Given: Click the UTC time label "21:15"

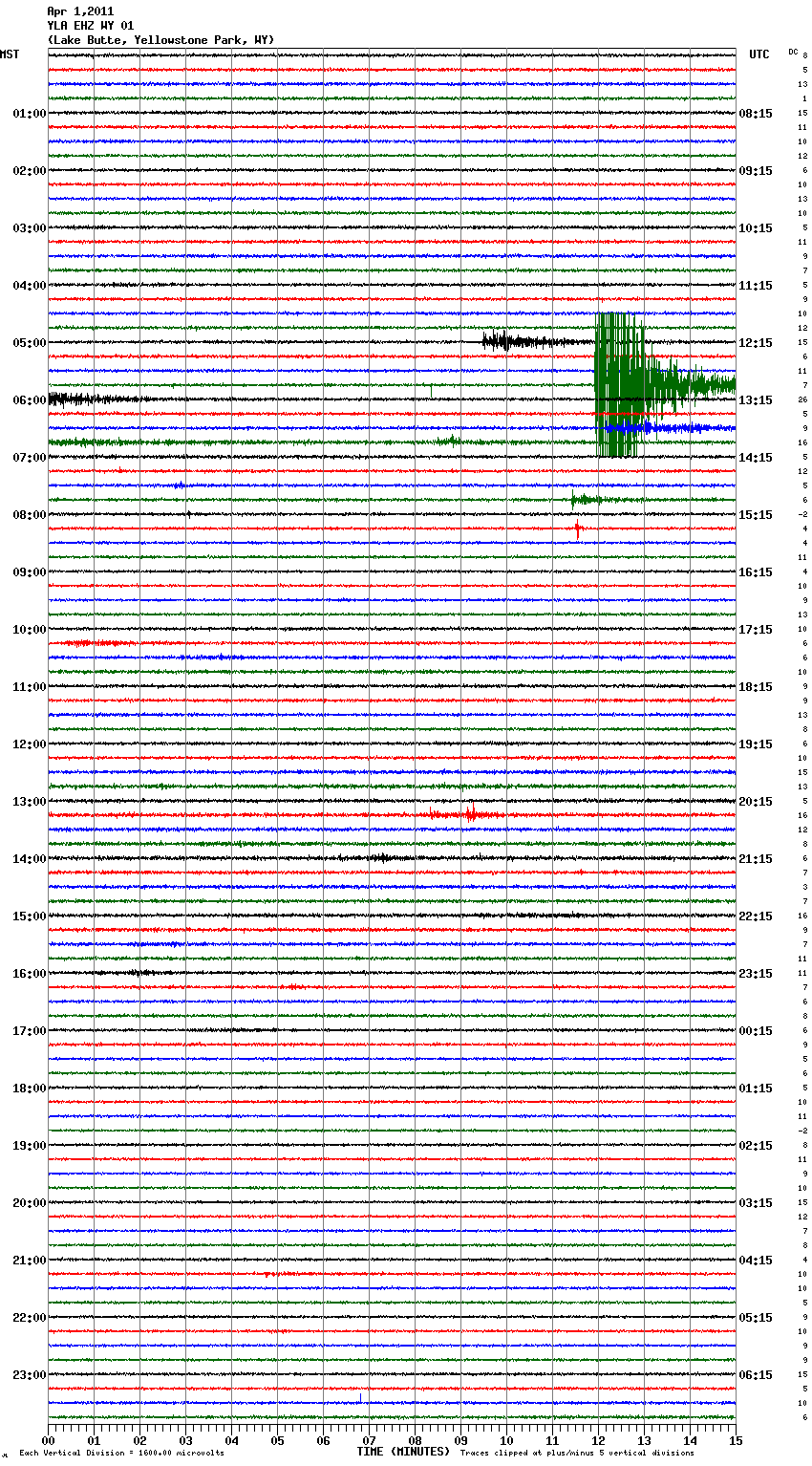Looking at the screenshot, I should point(756,859).
